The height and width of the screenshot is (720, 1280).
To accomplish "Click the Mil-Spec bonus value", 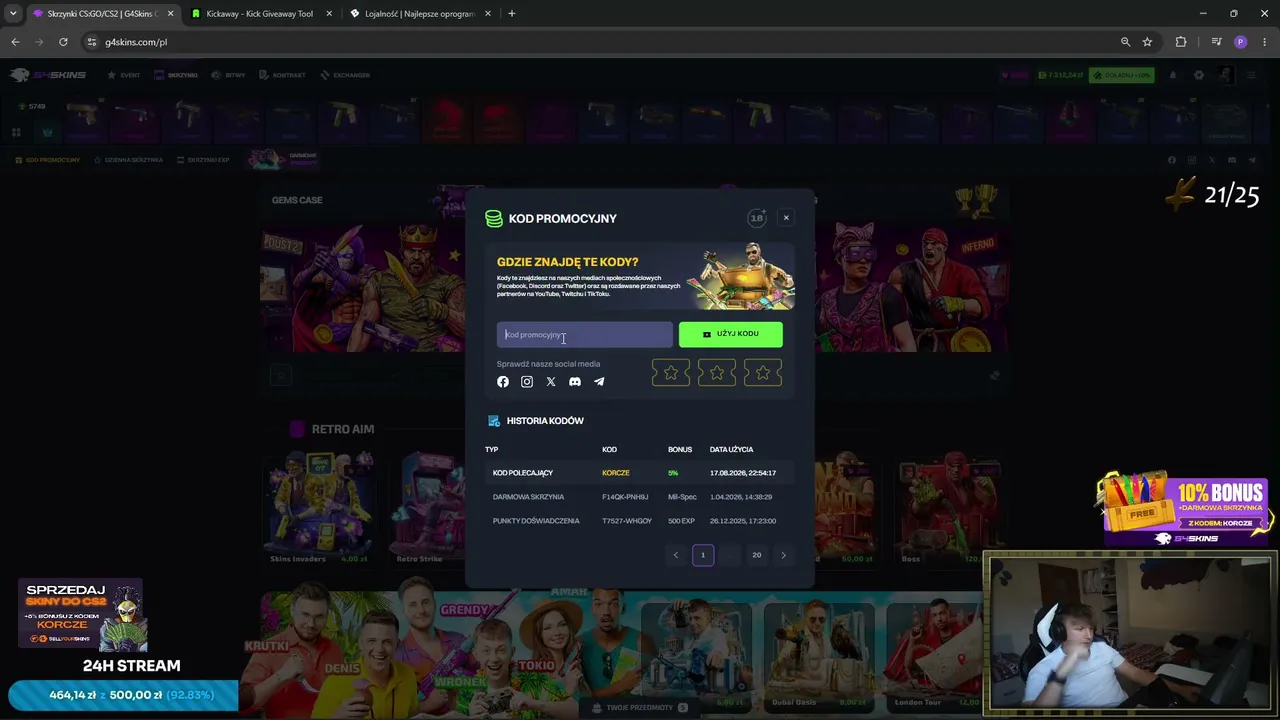I will click(682, 497).
